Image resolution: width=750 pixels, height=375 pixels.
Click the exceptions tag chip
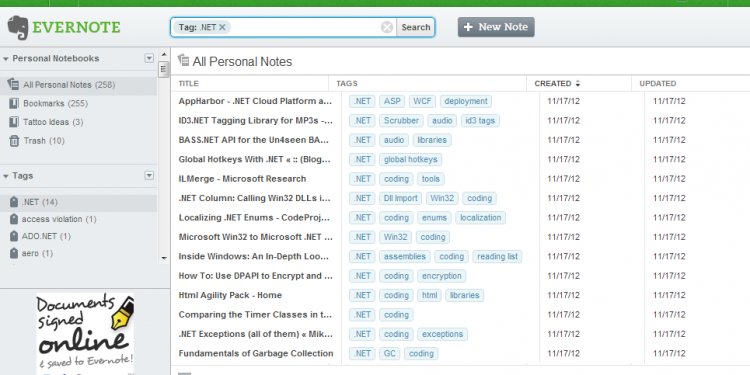442,334
